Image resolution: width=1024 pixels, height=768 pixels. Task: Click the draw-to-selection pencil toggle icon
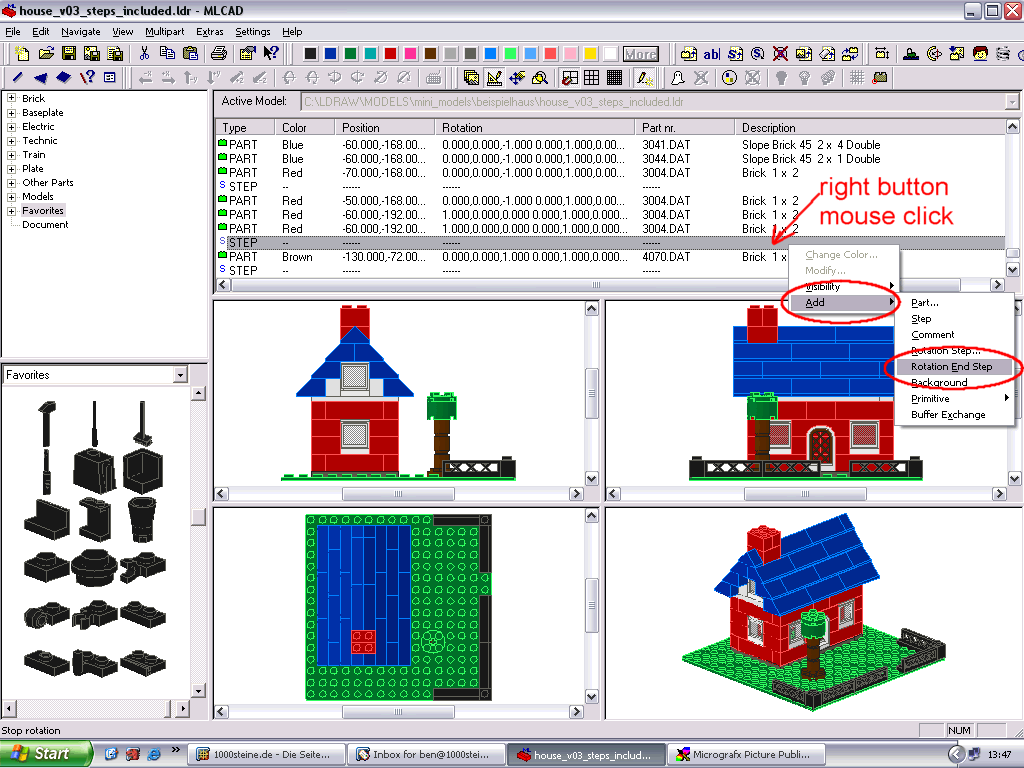(645, 78)
